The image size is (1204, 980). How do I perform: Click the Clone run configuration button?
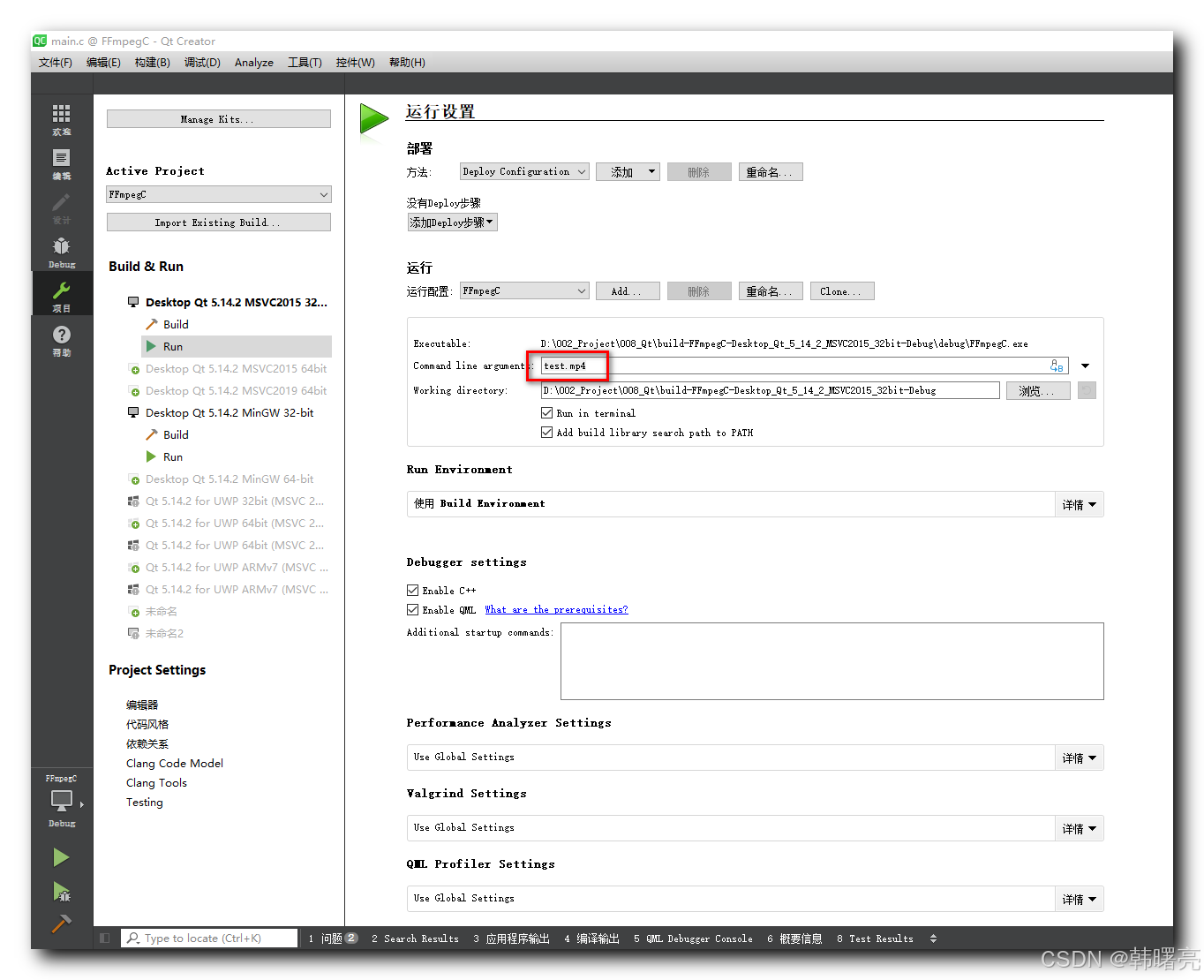click(842, 290)
